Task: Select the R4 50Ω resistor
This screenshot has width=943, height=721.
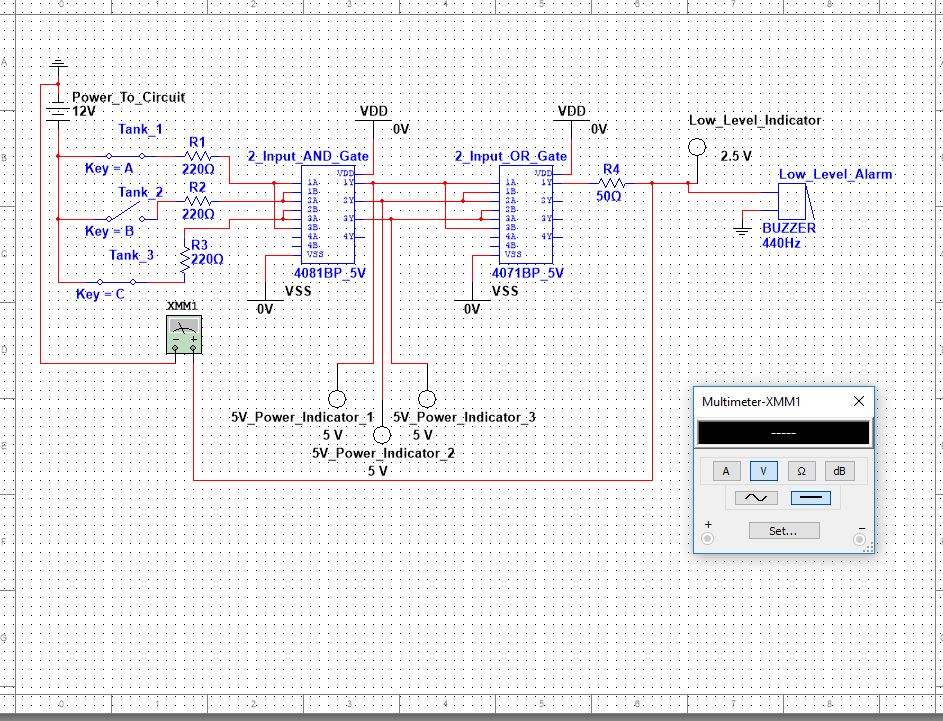Action: pos(611,183)
